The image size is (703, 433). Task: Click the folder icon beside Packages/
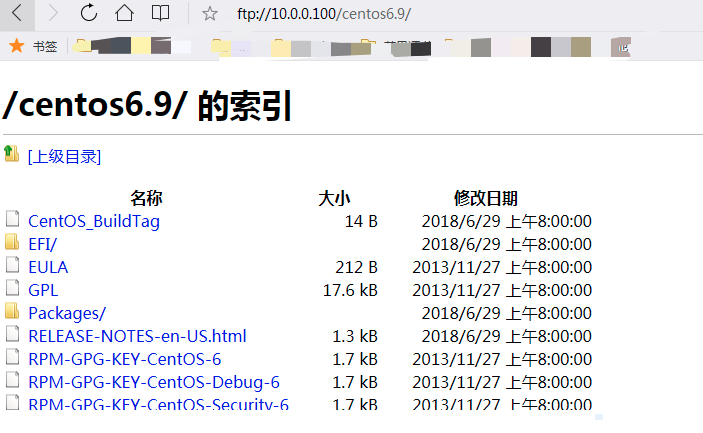(x=12, y=310)
